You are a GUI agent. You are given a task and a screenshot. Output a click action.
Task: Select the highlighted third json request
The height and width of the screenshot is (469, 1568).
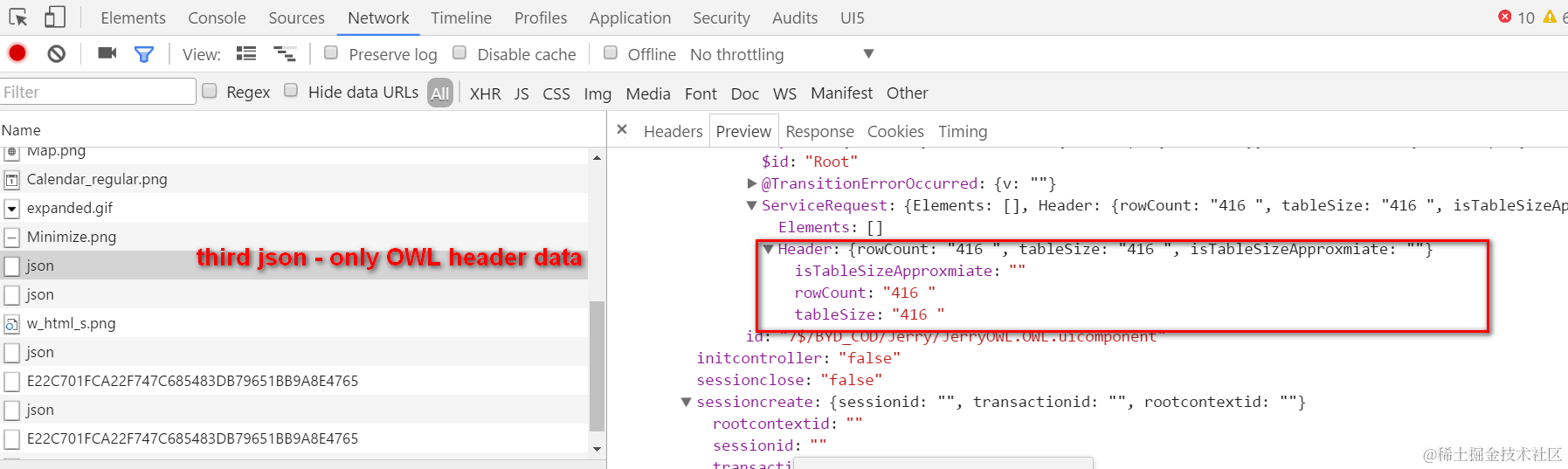[294, 266]
